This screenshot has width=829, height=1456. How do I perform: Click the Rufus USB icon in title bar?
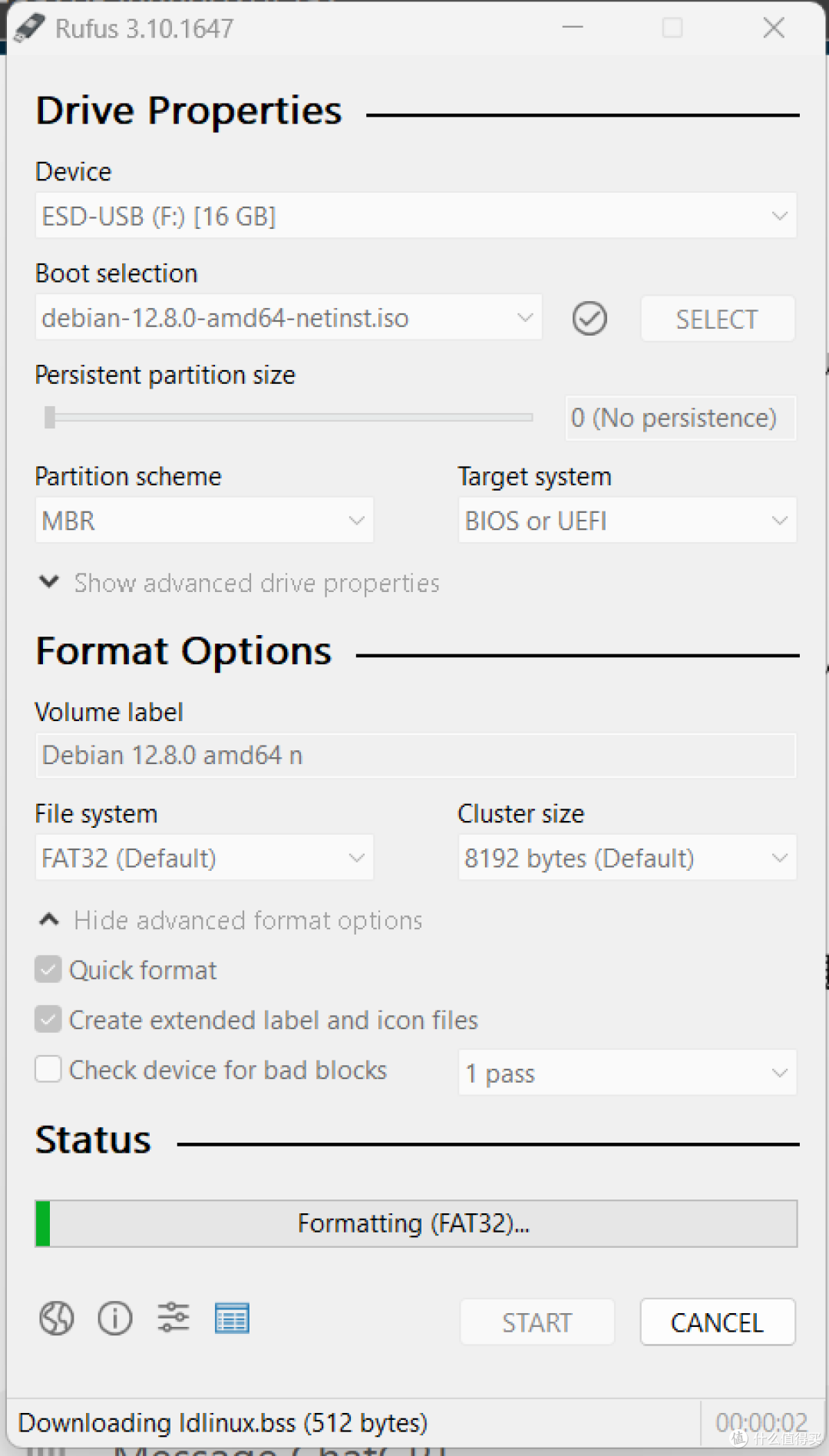click(x=30, y=28)
